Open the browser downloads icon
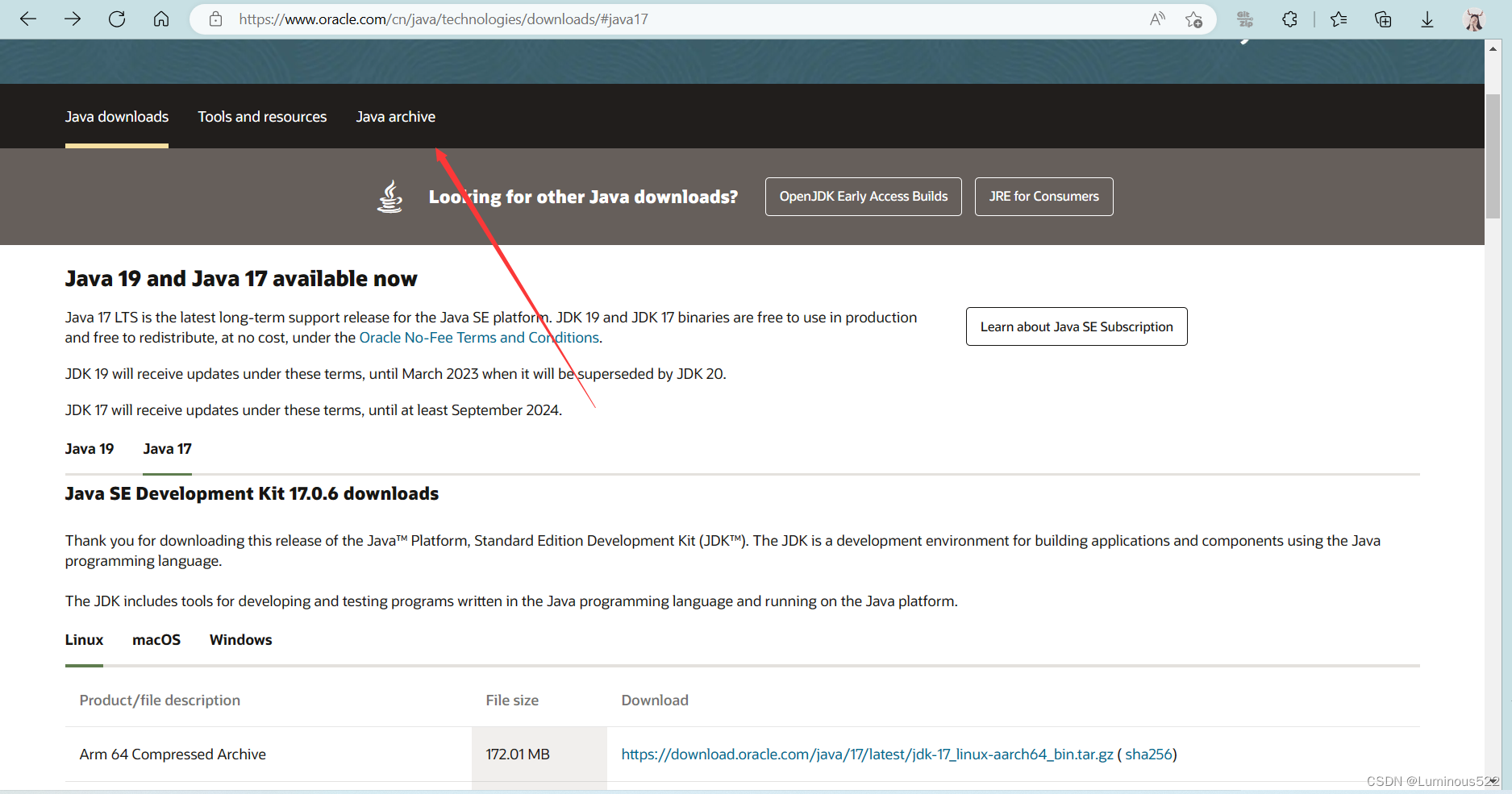The image size is (1512, 794). click(1427, 19)
